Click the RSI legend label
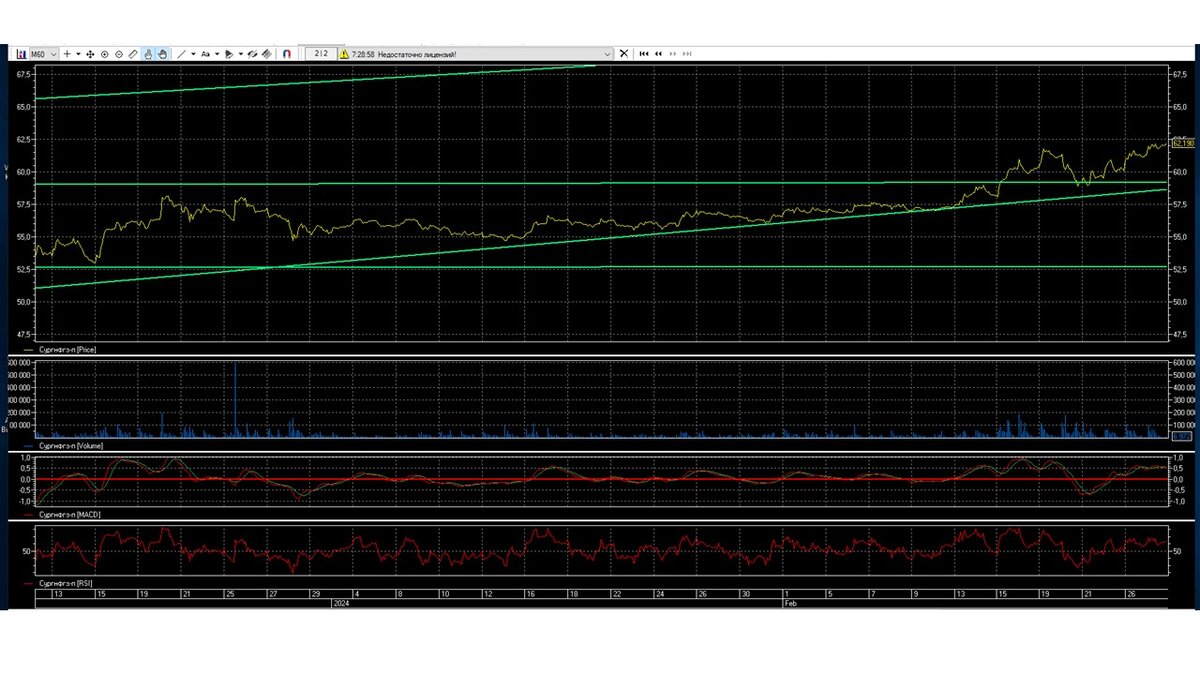The width and height of the screenshot is (1200, 675). 66,581
